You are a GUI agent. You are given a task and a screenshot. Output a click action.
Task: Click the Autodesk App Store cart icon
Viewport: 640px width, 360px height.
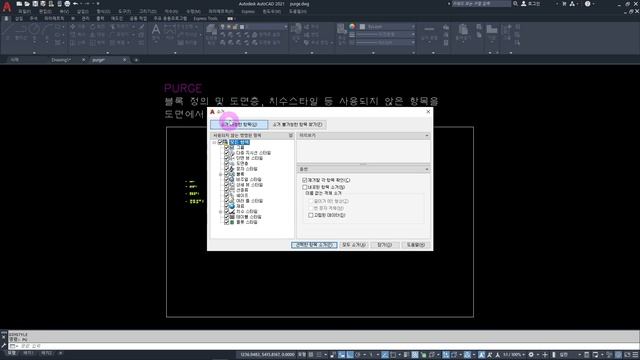pyautogui.click(x=564, y=4)
